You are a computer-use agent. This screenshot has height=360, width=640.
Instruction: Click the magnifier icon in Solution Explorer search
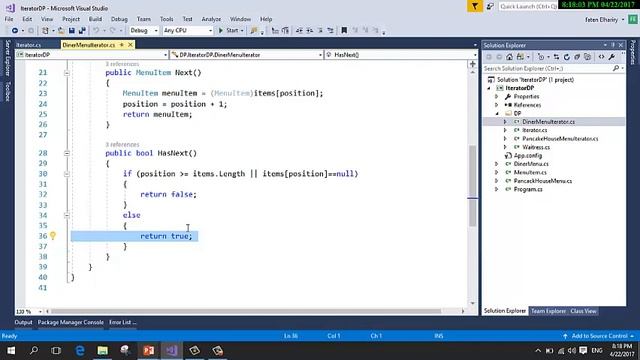tap(616, 69)
